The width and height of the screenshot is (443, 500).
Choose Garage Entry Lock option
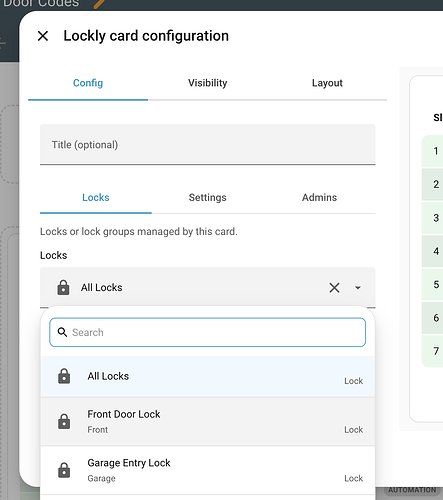[x=208, y=470]
